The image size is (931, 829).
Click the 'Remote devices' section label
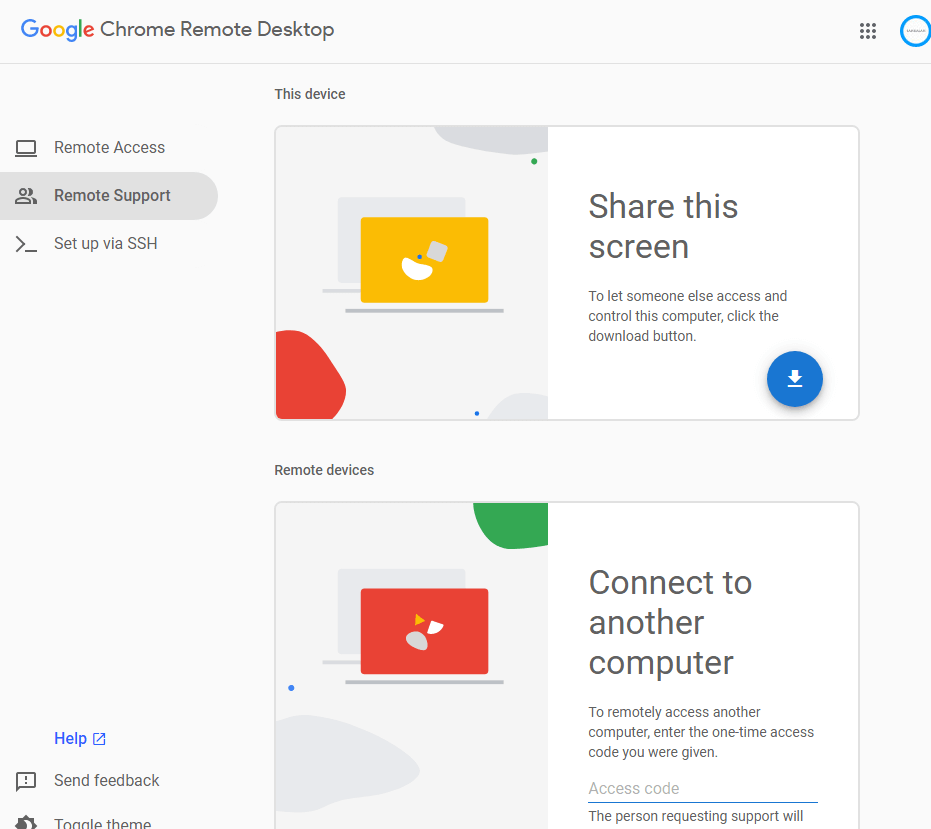pyautogui.click(x=324, y=470)
